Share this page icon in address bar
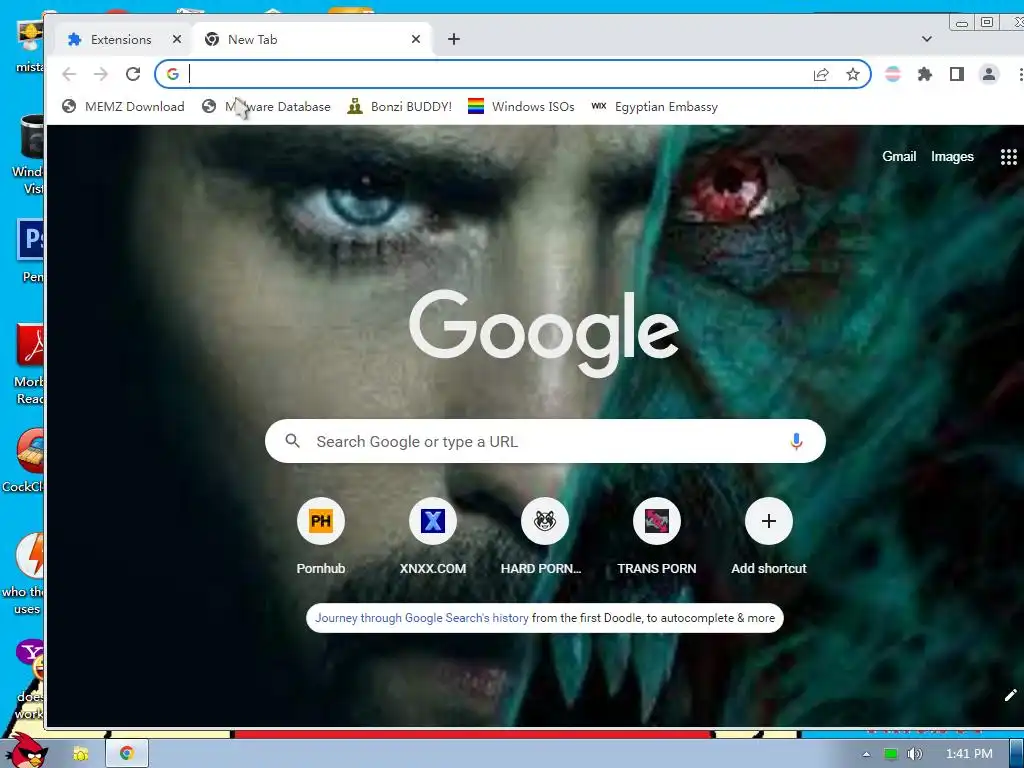1024x768 pixels. point(821,74)
